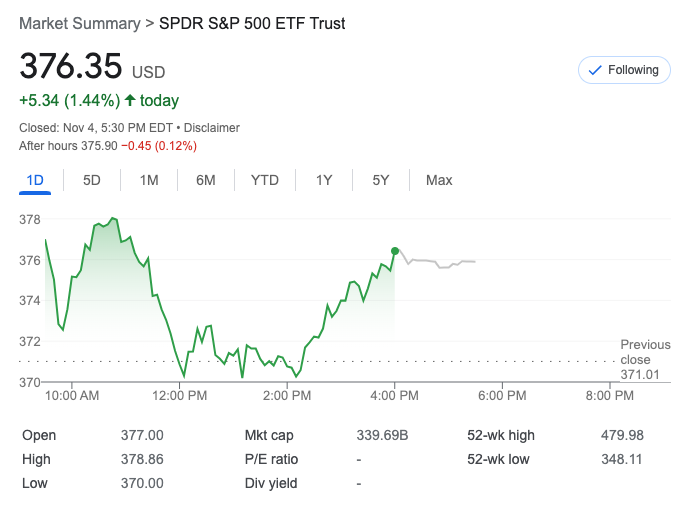
Task: Show the 5Y price chart
Action: (381, 180)
